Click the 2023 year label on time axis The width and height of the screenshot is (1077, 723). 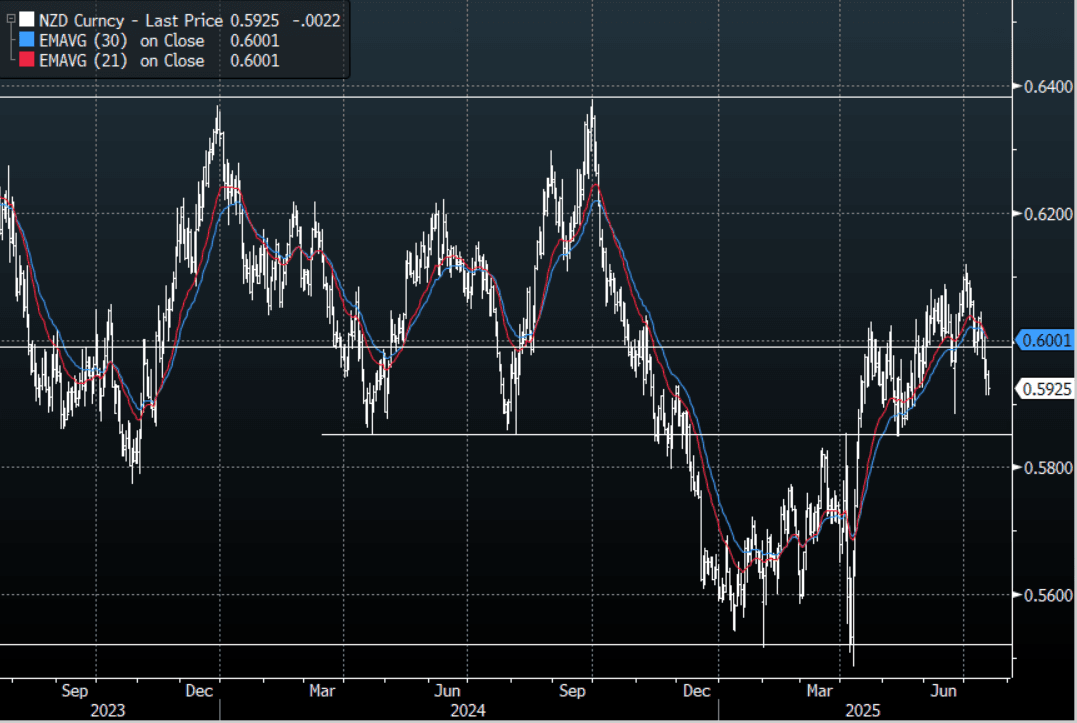pyautogui.click(x=108, y=711)
